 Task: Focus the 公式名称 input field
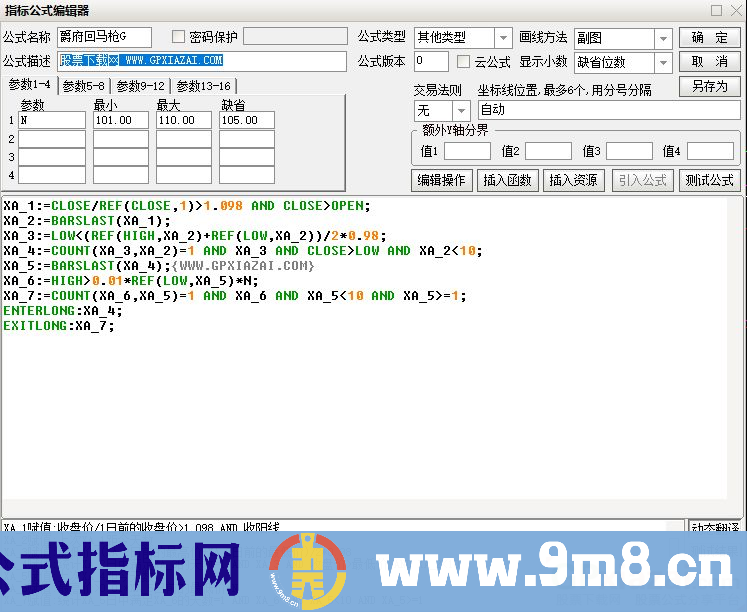click(x=104, y=37)
